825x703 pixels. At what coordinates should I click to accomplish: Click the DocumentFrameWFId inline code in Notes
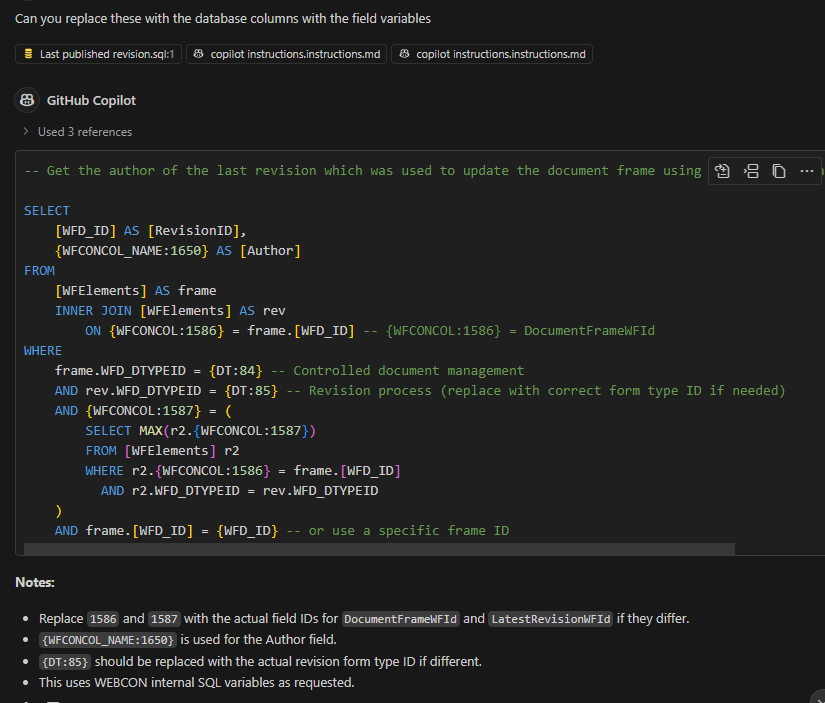point(401,619)
